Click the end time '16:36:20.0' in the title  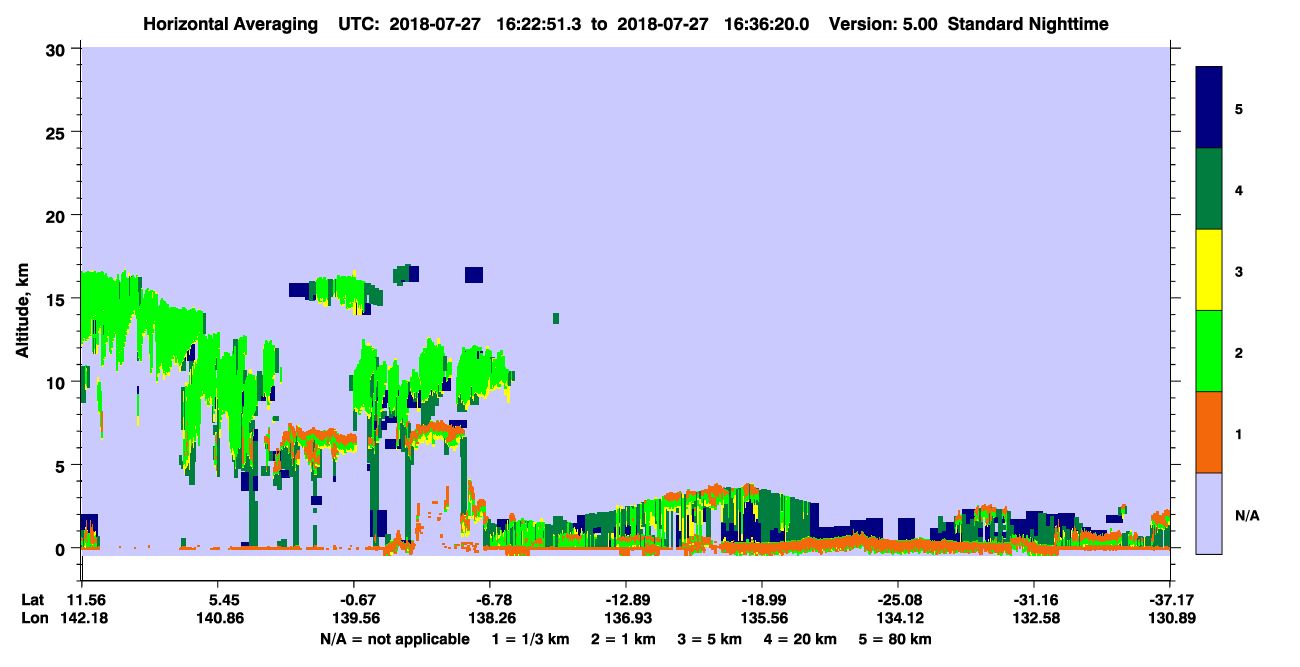tap(769, 23)
